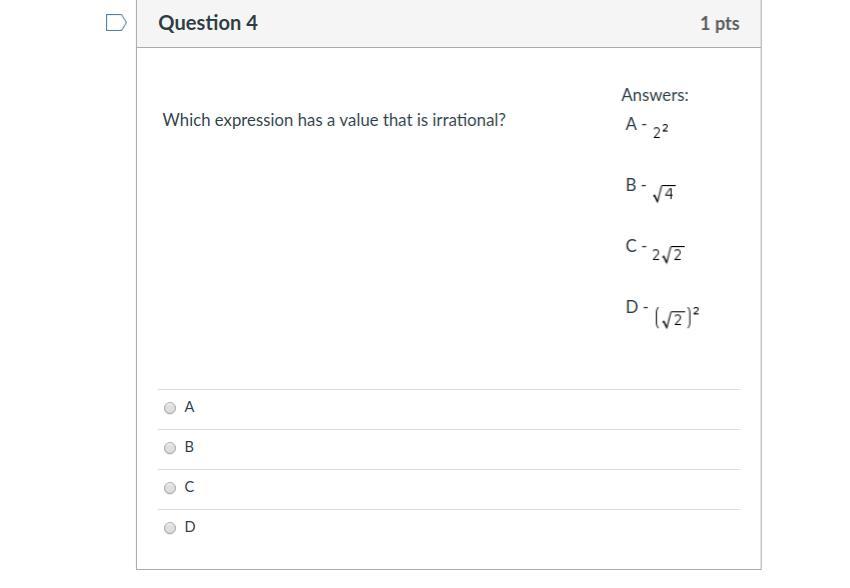
Task: Click the 1 pts score label
Action: point(719,23)
